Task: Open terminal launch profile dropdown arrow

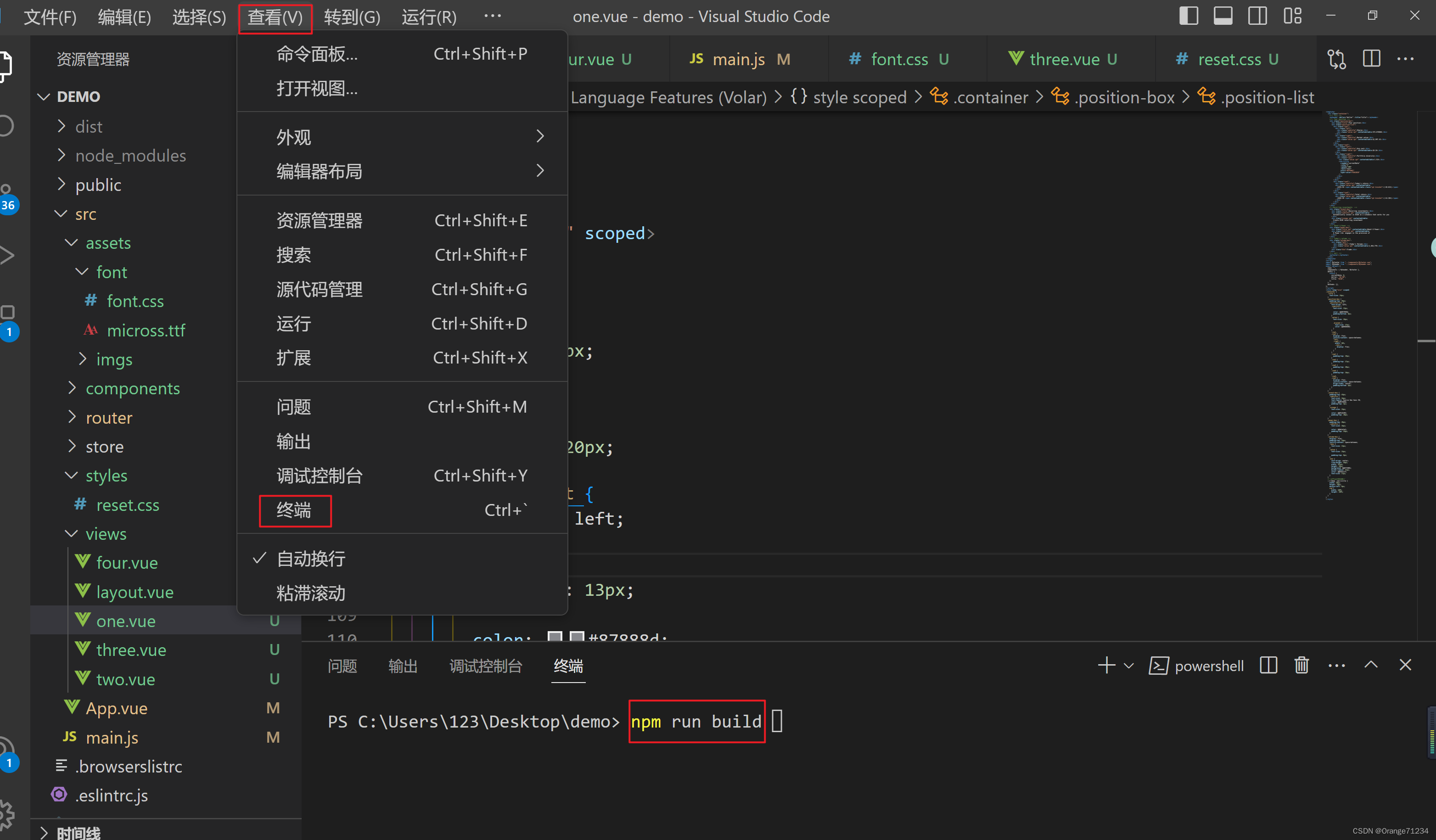Action: coord(1129,665)
